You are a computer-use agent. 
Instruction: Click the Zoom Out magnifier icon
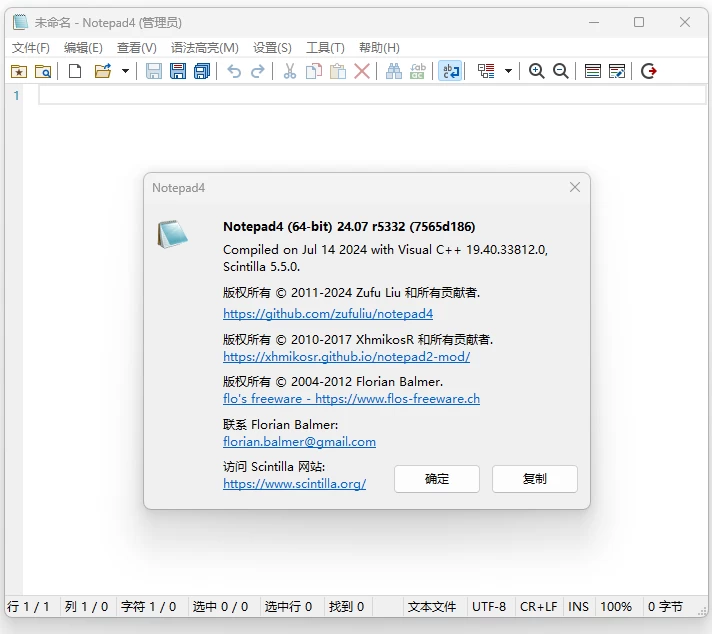coord(561,71)
